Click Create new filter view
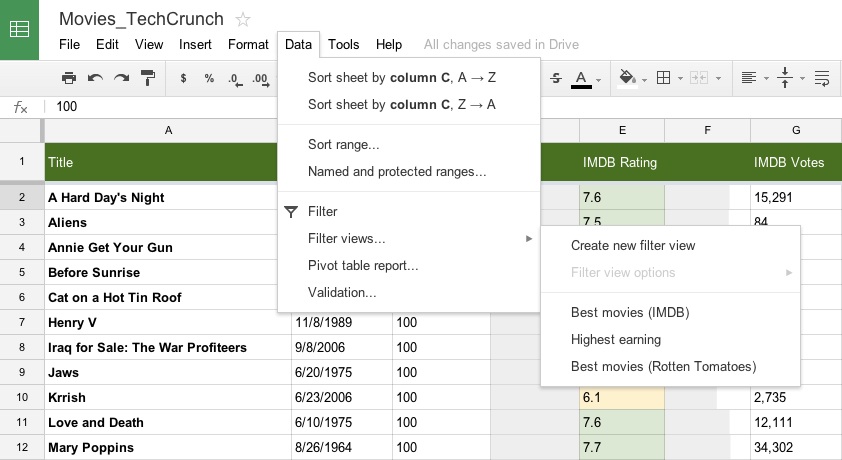The image size is (842, 460). [632, 246]
